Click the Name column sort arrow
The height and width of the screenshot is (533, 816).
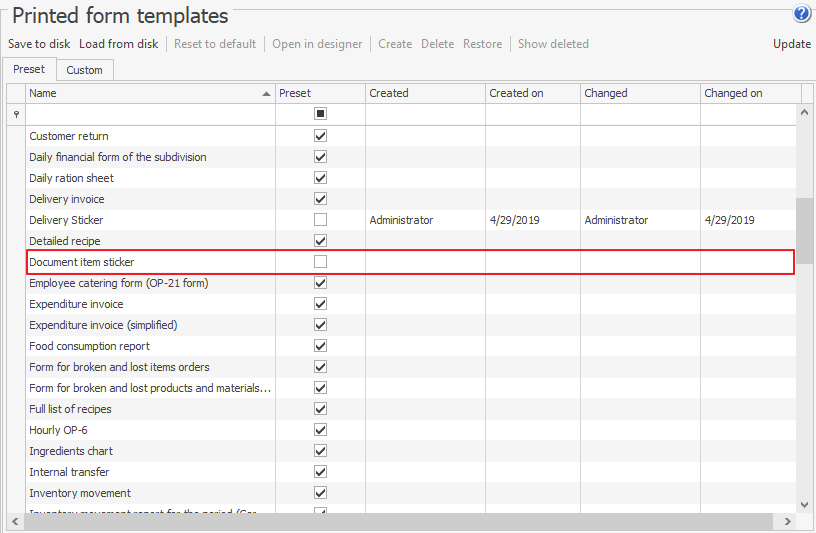[x=266, y=94]
